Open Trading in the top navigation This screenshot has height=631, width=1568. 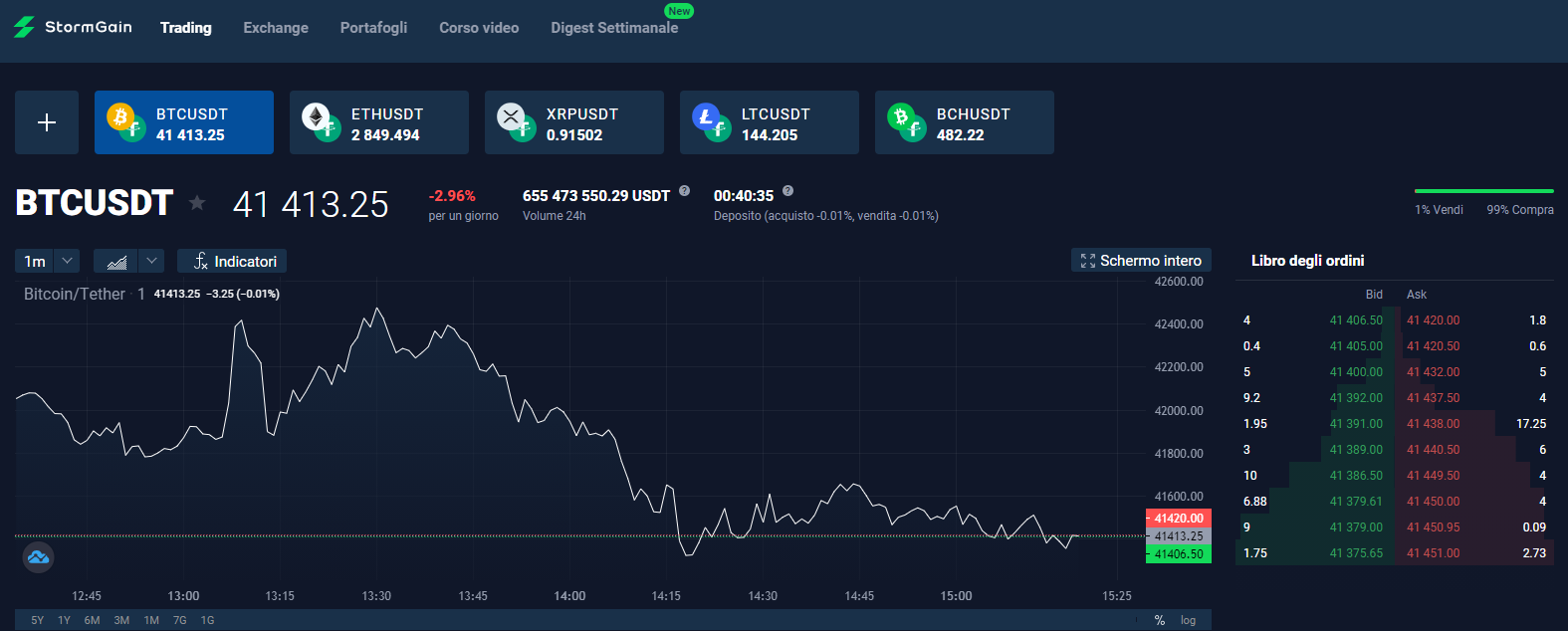[x=186, y=28]
